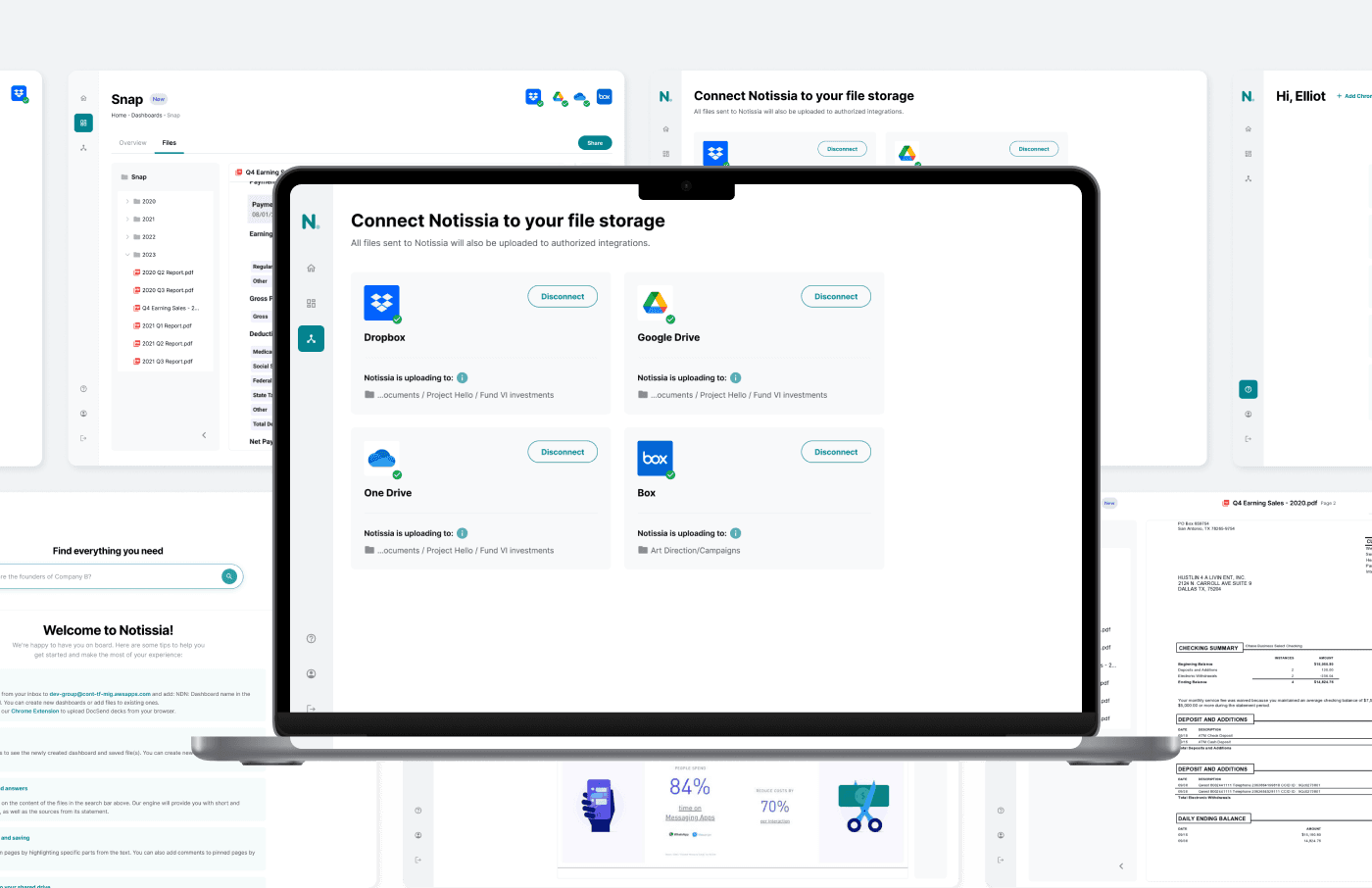Screen dimensions: 1372x888
Task: Open 2021 Q2 Report.pdf
Action: (163, 343)
